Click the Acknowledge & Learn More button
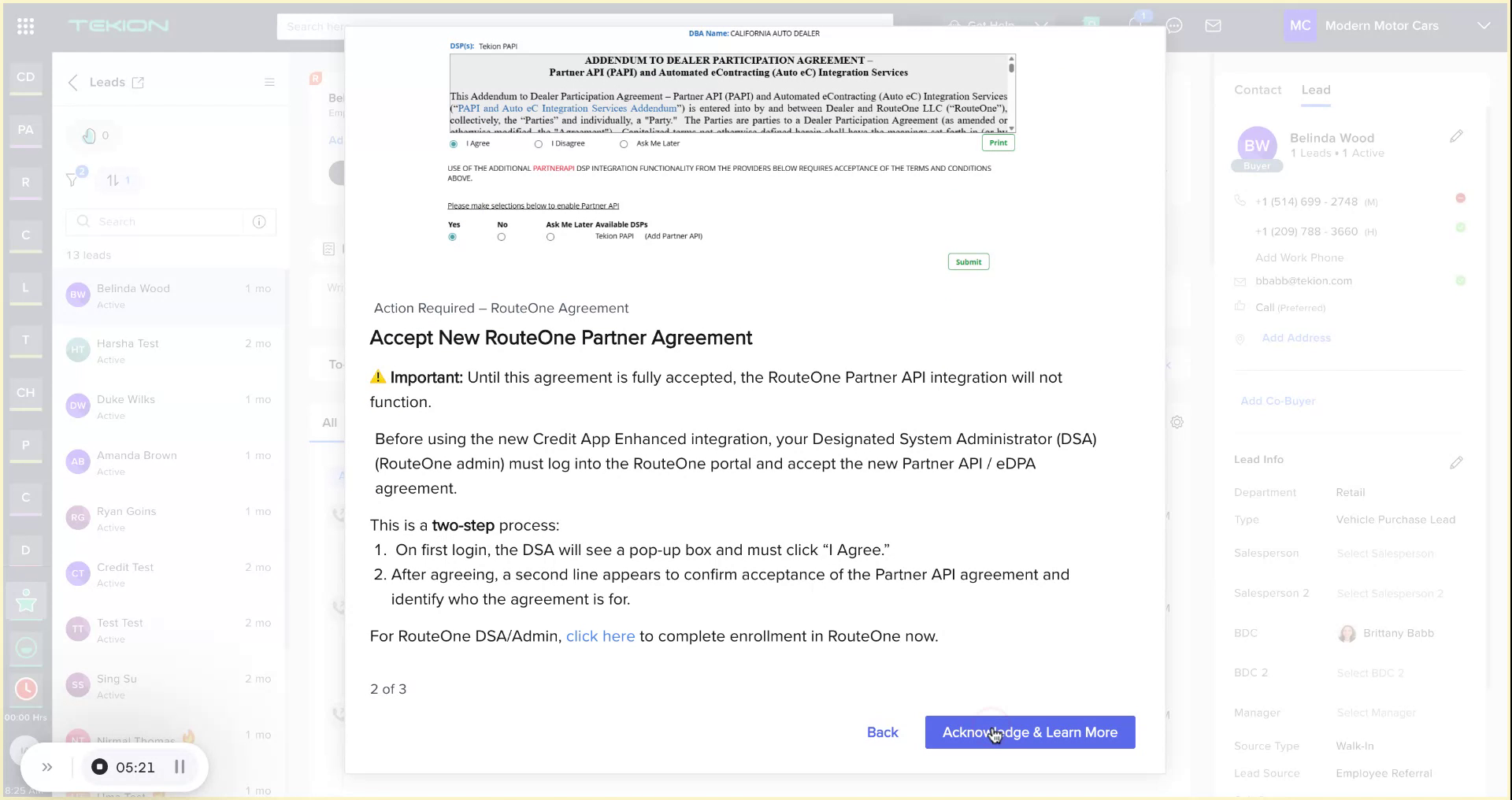Screen dimensions: 1512x800 (x=1030, y=732)
